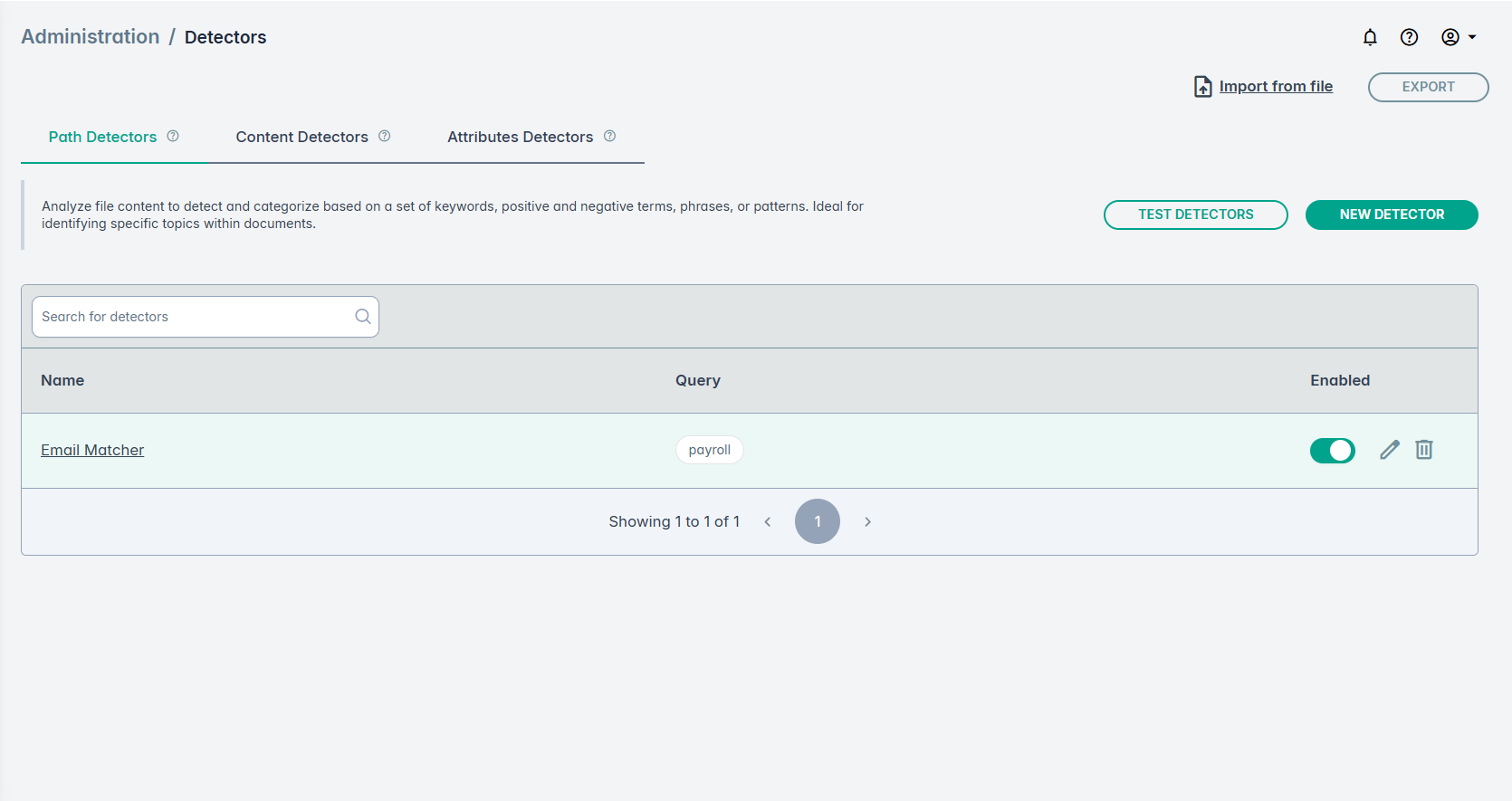Show help info for Path Detectors

click(x=173, y=136)
